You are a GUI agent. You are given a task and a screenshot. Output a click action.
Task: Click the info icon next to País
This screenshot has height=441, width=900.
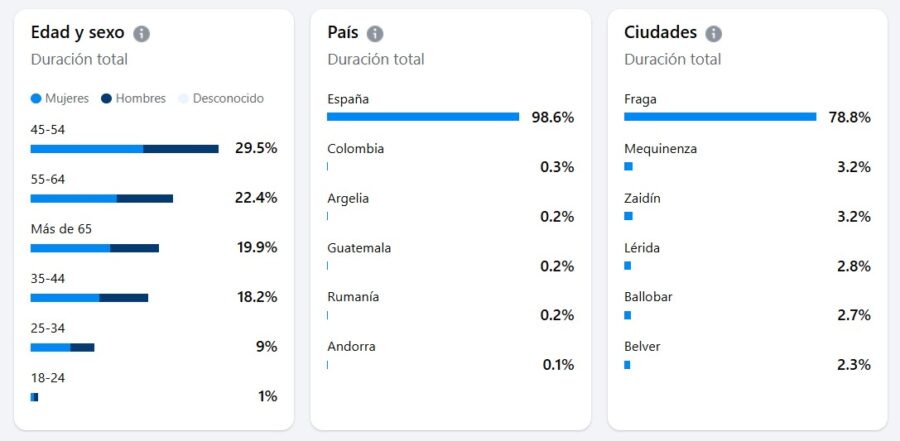pyautogui.click(x=375, y=33)
